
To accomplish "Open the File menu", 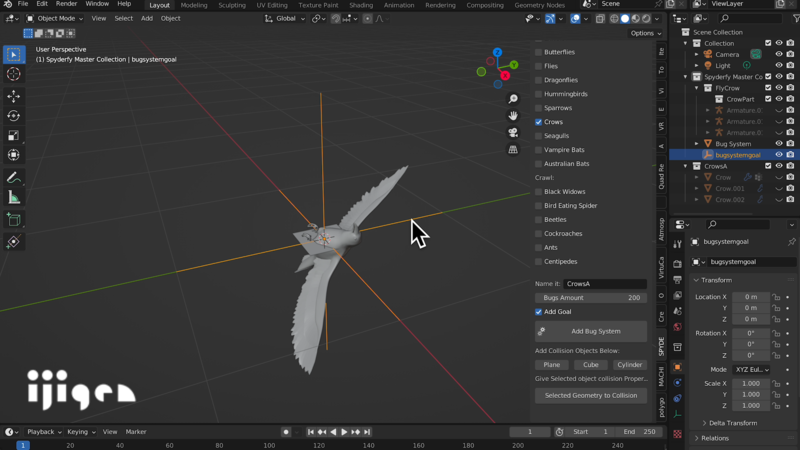I will [23, 4].
